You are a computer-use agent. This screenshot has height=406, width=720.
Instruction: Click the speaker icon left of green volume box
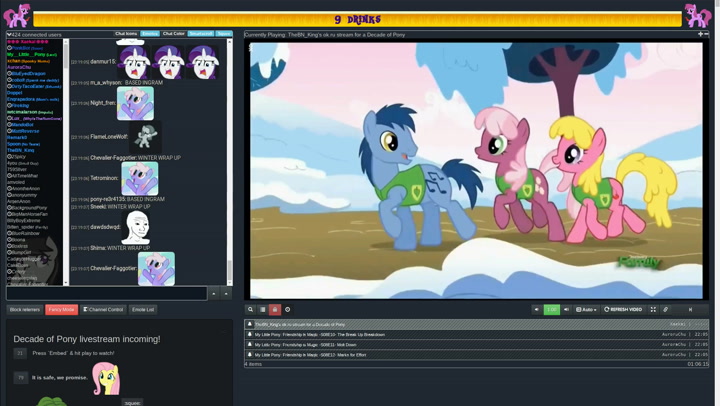[x=537, y=310]
